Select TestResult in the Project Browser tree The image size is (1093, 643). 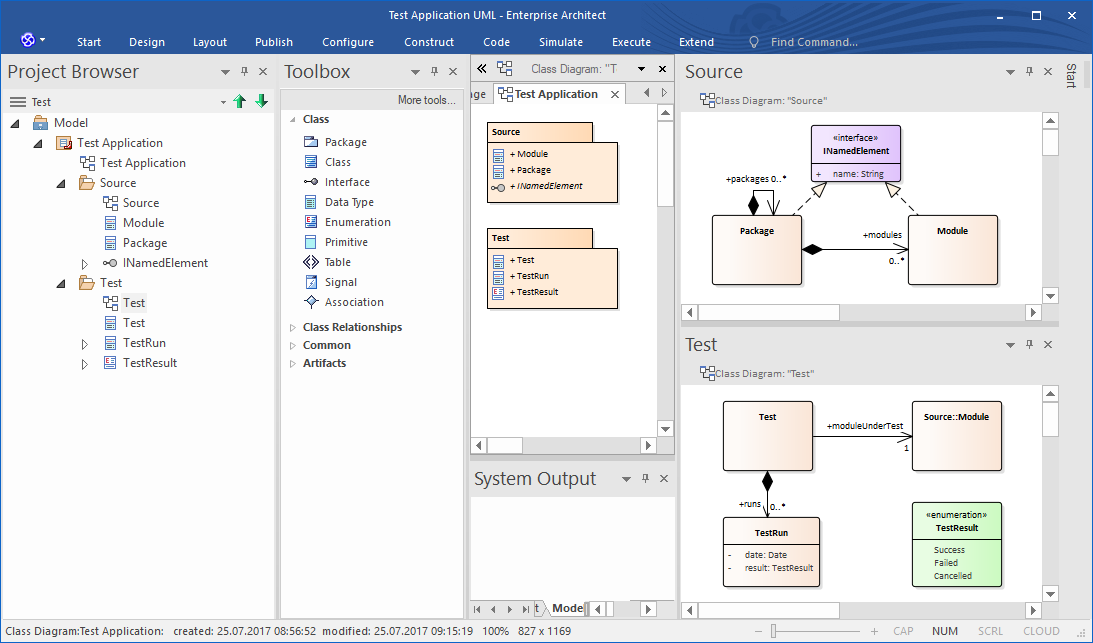149,363
